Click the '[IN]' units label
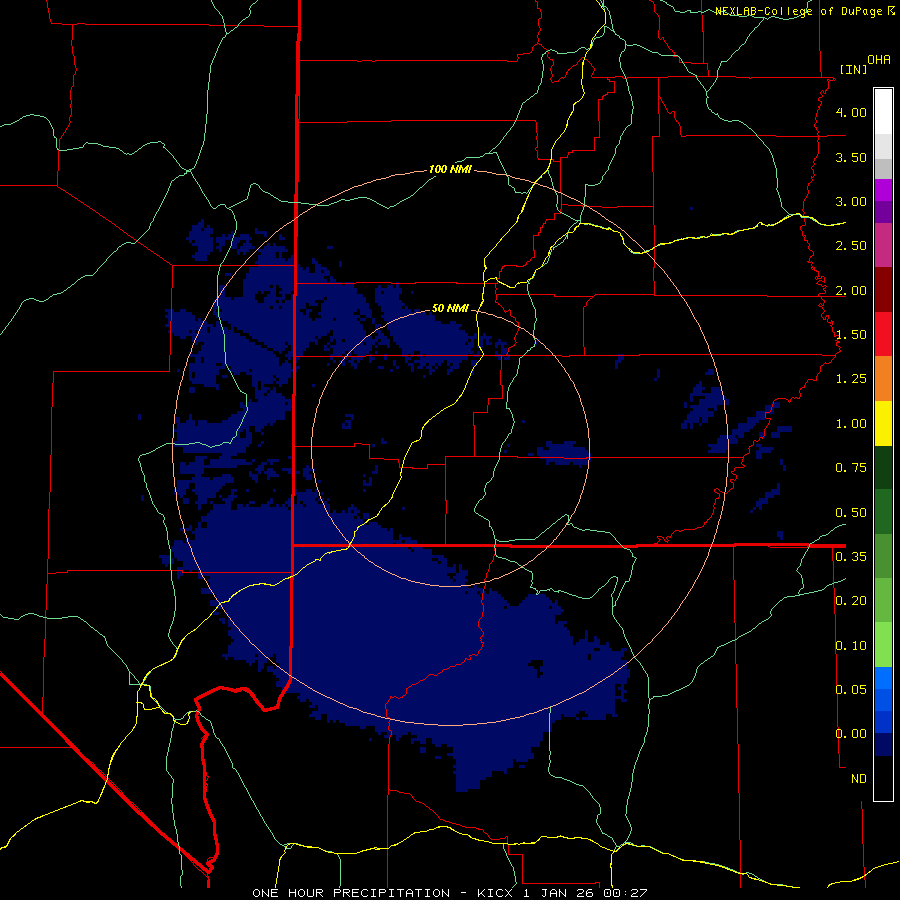Image resolution: width=900 pixels, height=900 pixels. click(853, 69)
